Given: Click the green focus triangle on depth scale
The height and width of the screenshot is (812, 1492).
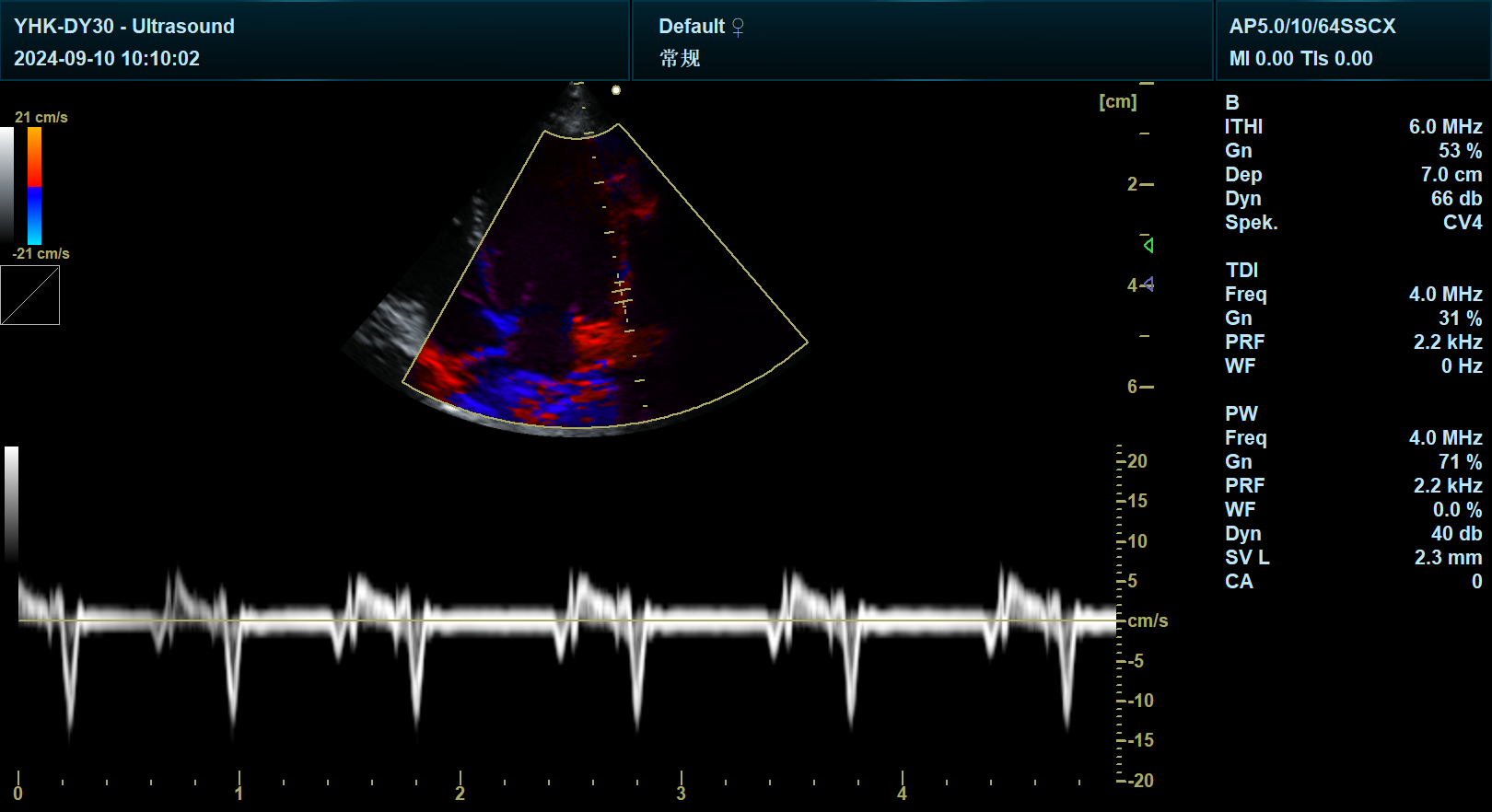Looking at the screenshot, I should click(1148, 245).
